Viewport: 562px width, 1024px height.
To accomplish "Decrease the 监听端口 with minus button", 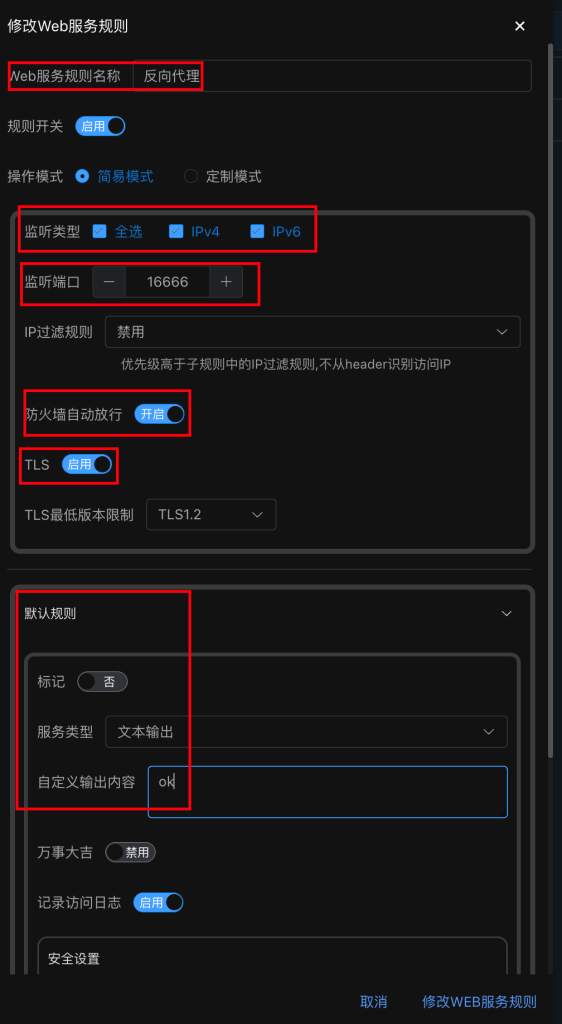I will [110, 282].
